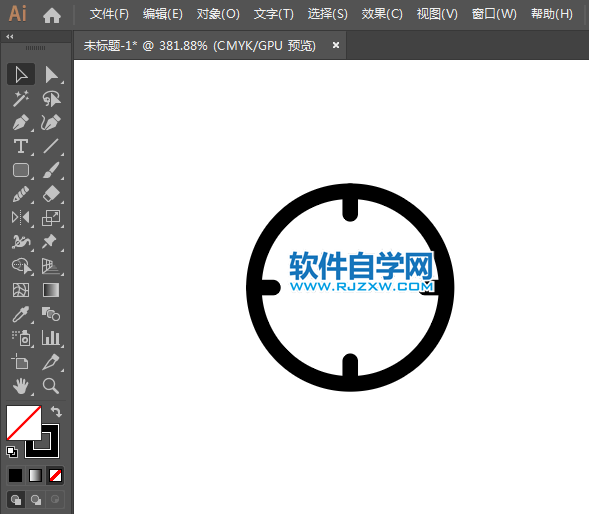Switch to the 未标题-1 document tab
This screenshot has width=589, height=514.
click(199, 46)
